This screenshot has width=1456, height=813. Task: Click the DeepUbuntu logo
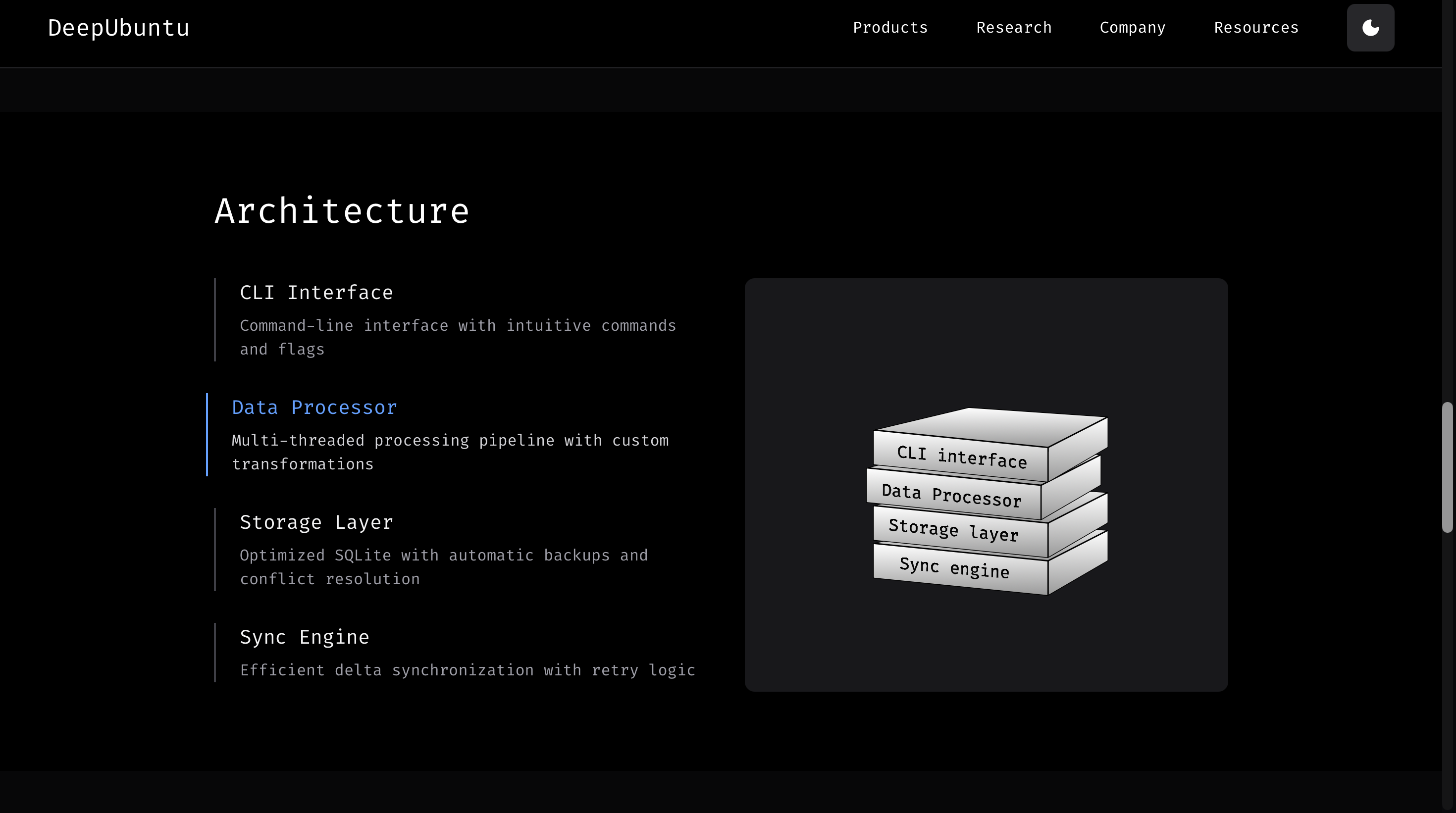tap(119, 27)
